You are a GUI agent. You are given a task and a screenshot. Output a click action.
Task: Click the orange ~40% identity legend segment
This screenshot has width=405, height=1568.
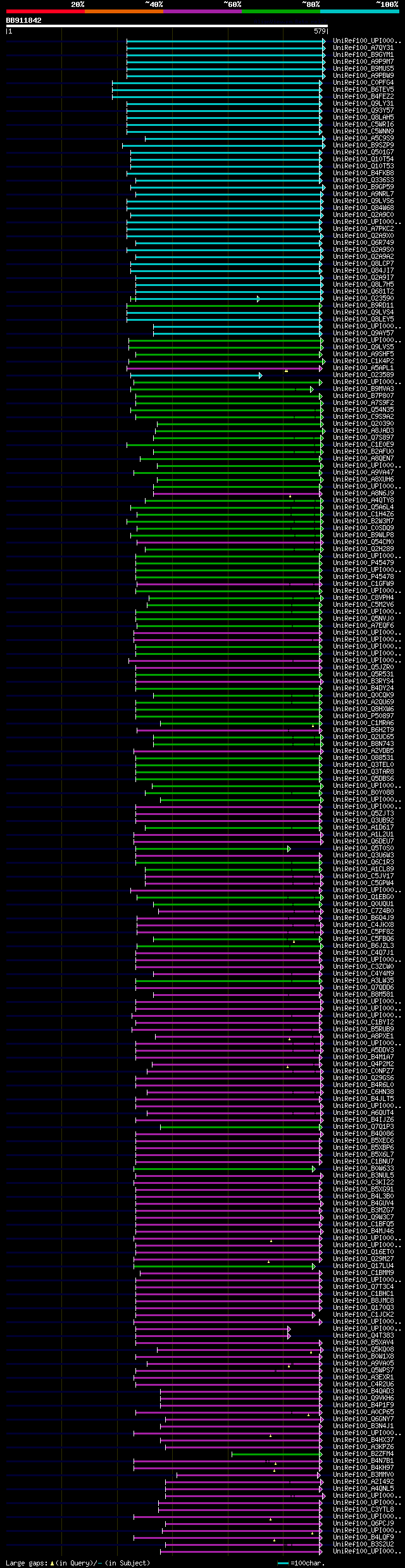124,11
